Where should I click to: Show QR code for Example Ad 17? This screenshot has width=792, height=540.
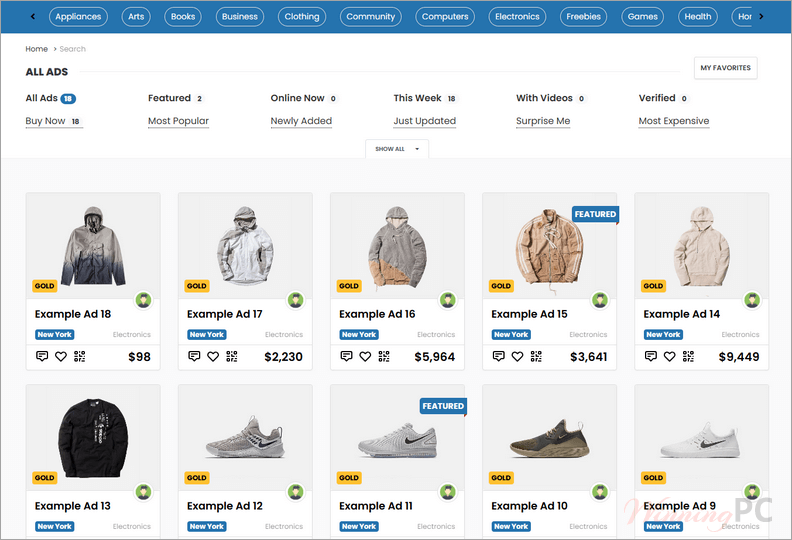click(x=231, y=357)
